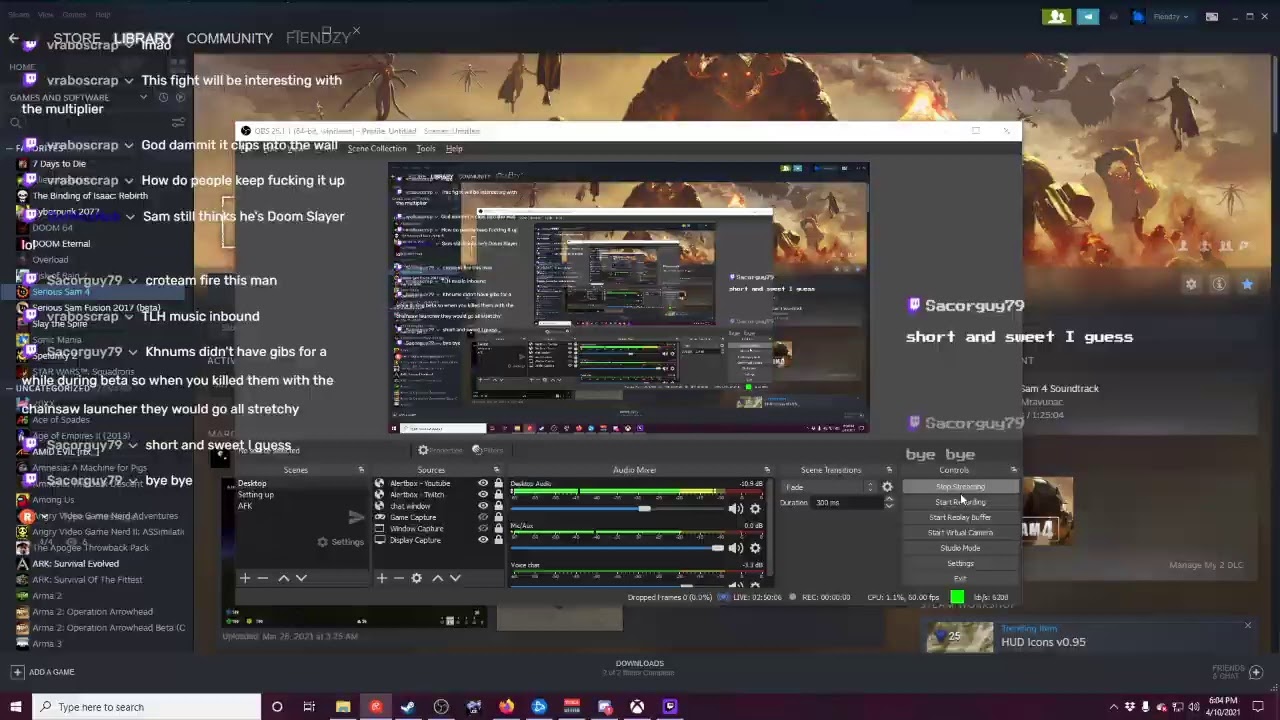Open the FIENDZY profile tab in Steam
The image size is (1280, 720).
(x=318, y=38)
